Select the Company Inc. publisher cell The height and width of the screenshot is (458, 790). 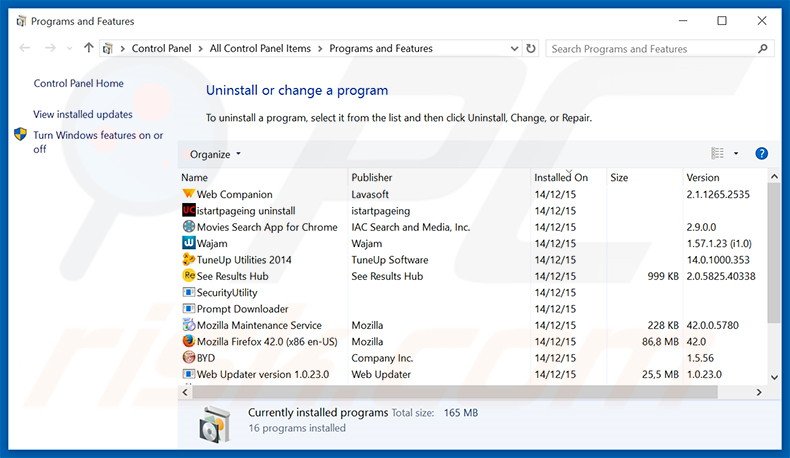[x=382, y=358]
